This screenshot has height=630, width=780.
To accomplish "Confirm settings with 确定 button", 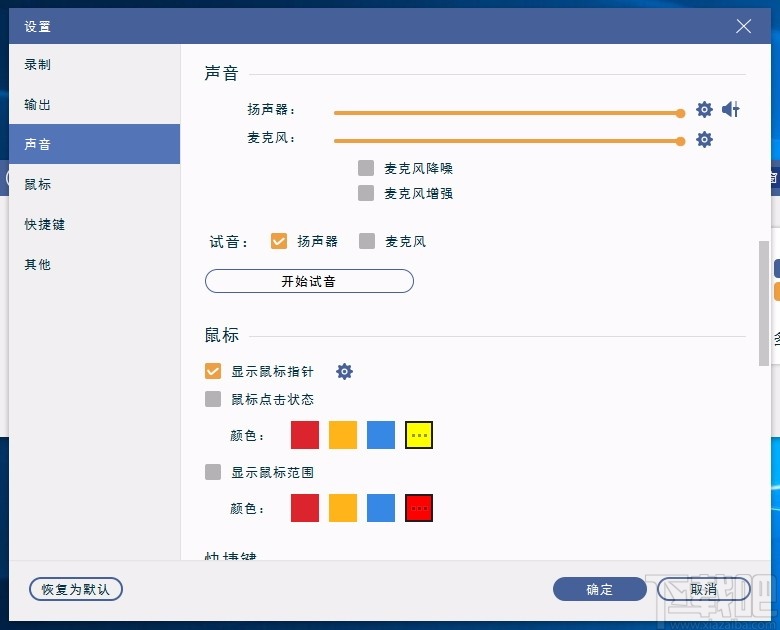I will pyautogui.click(x=599, y=589).
